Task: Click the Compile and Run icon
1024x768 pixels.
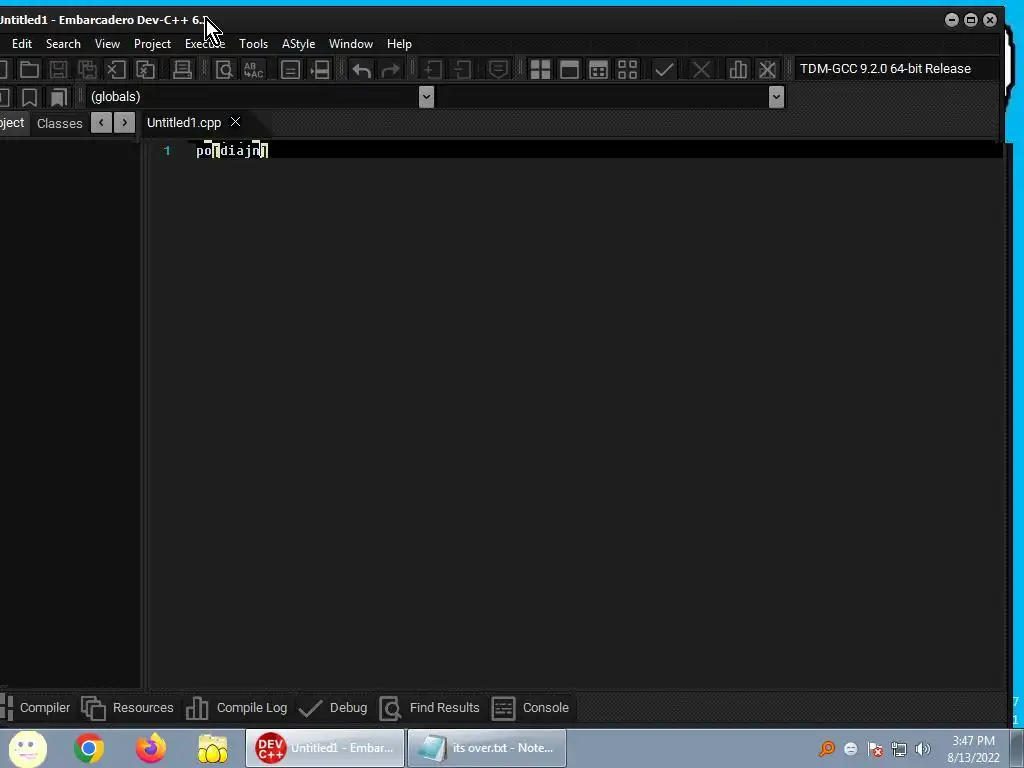Action: [598, 69]
